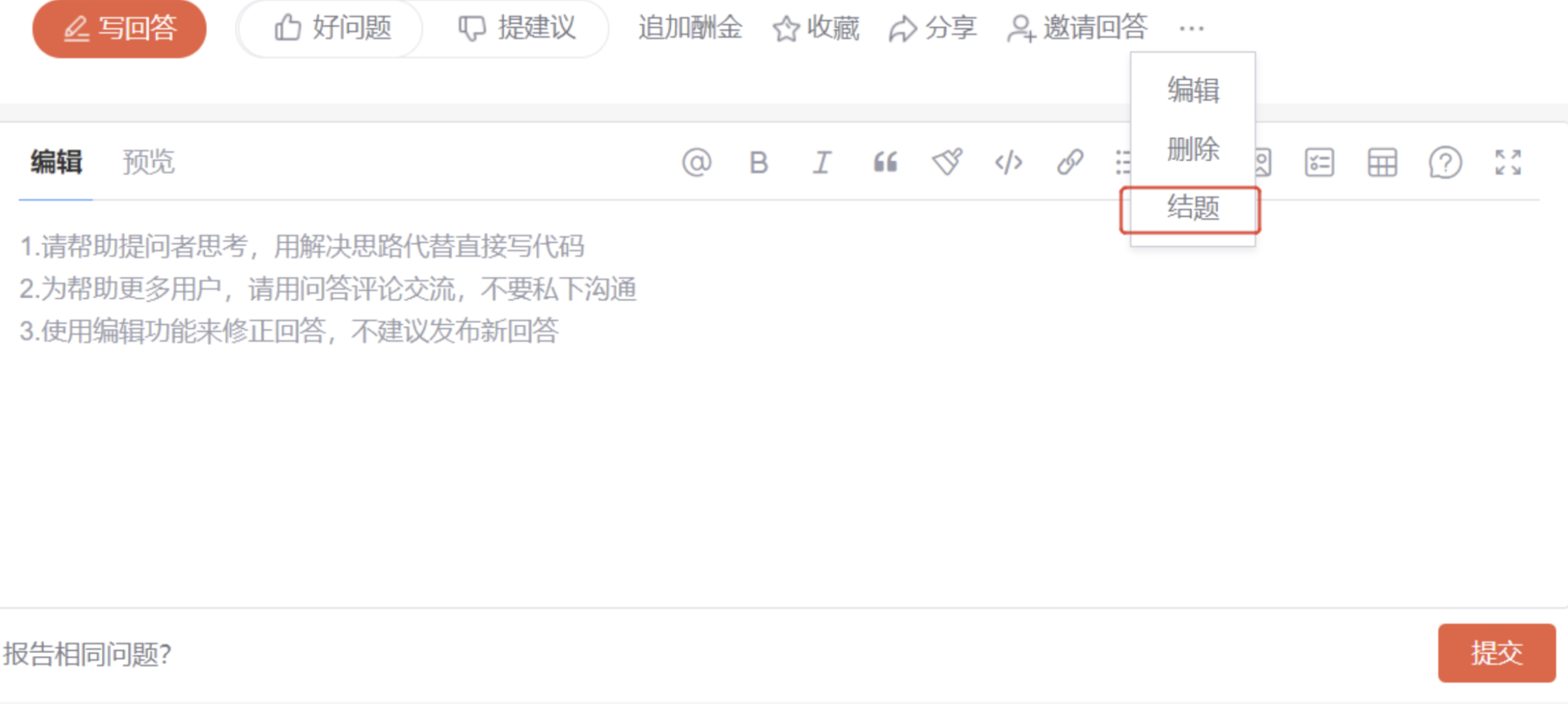Choose 删除 from the dropdown menu

pos(1193,149)
